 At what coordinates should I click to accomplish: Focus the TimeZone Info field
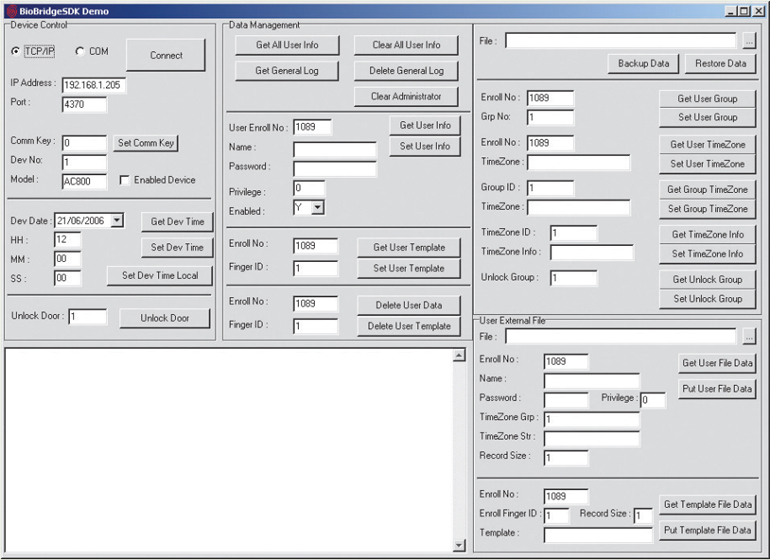tap(592, 252)
